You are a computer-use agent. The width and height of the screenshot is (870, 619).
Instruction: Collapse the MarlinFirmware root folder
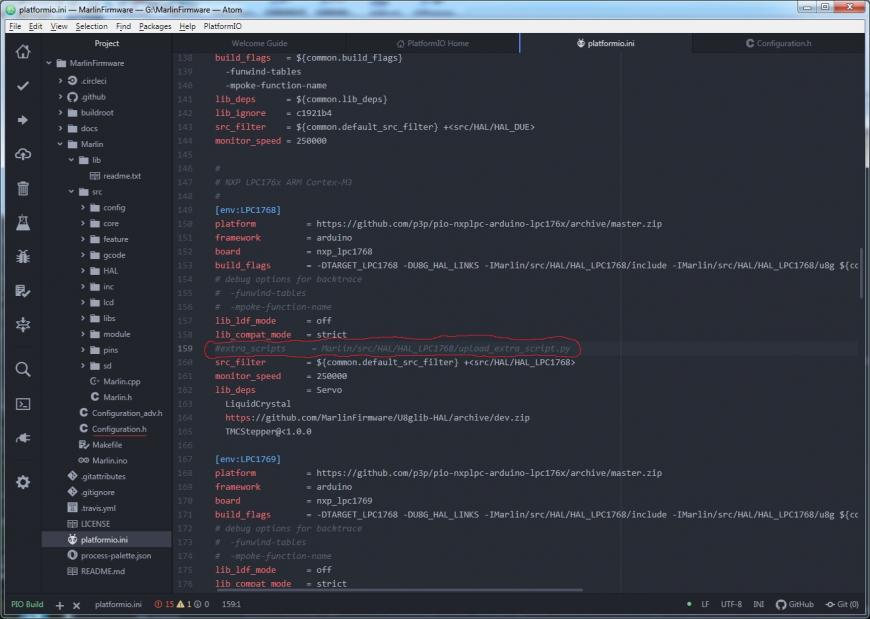point(49,63)
